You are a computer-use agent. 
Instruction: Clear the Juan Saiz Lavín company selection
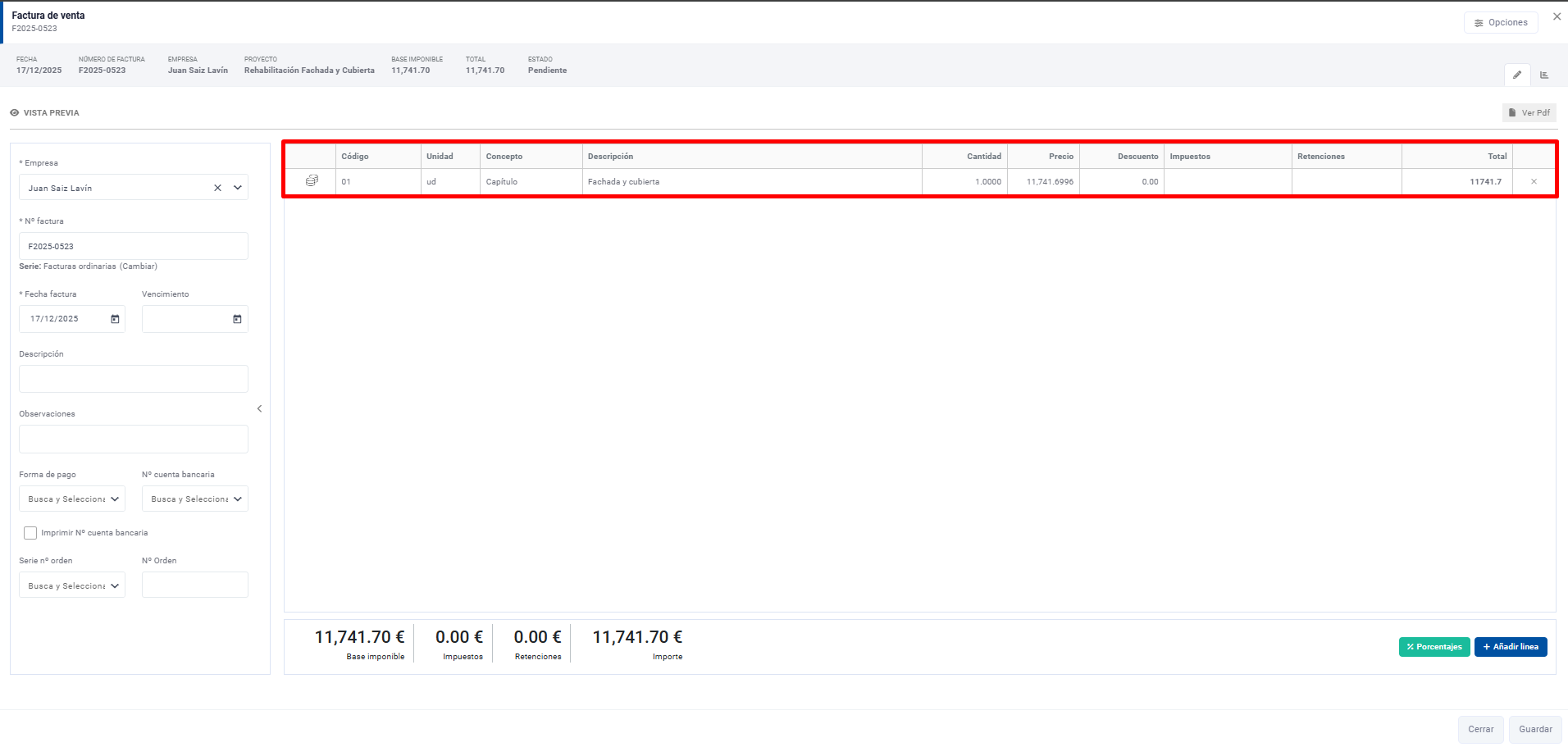217,188
